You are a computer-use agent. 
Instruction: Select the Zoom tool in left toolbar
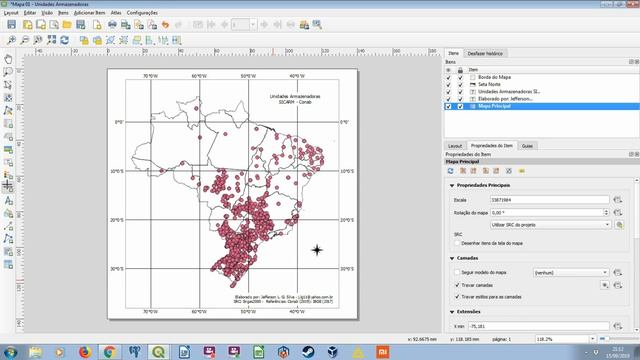click(x=8, y=72)
